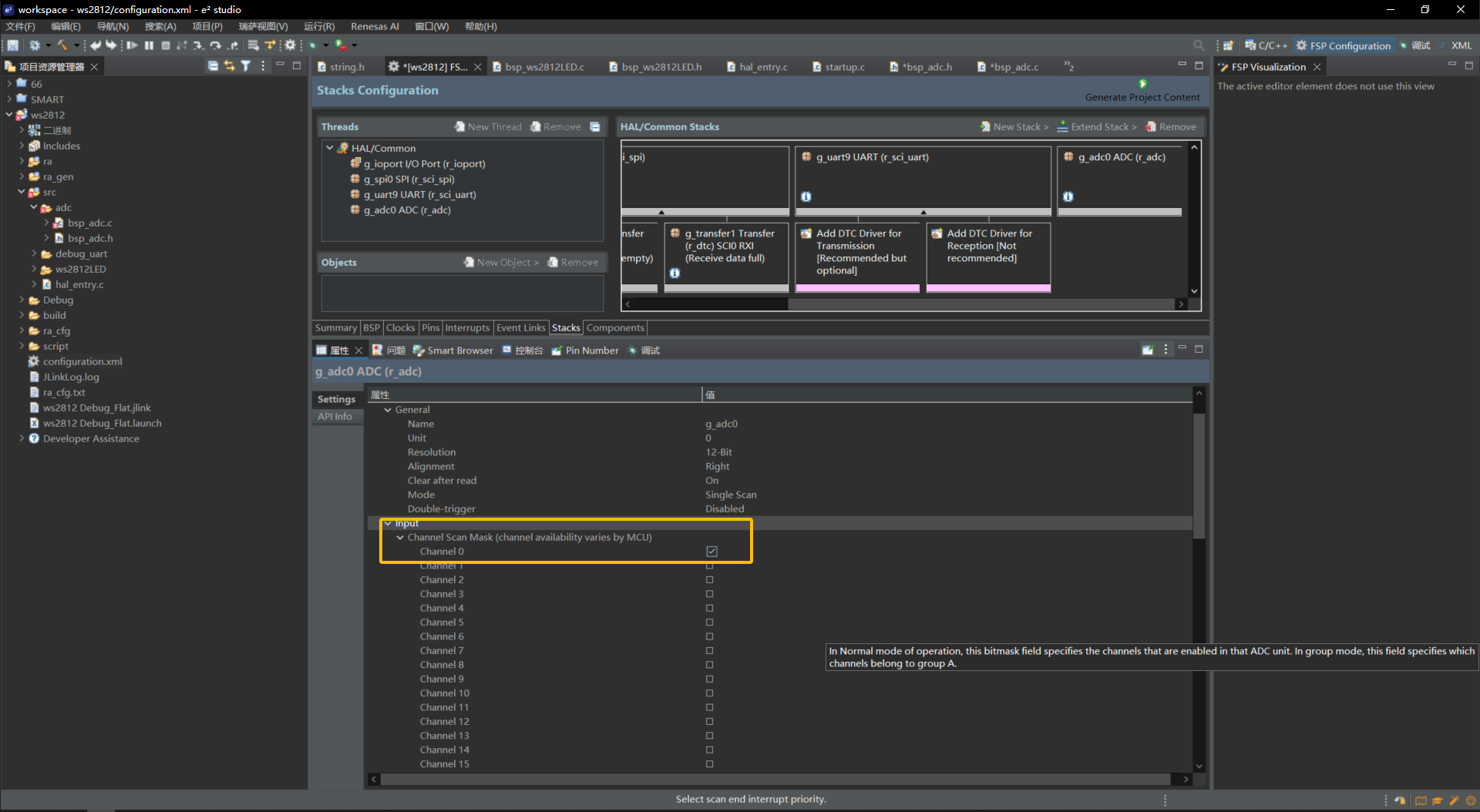Image resolution: width=1480 pixels, height=812 pixels.
Task: Click the Step Return icon
Action: [x=232, y=45]
